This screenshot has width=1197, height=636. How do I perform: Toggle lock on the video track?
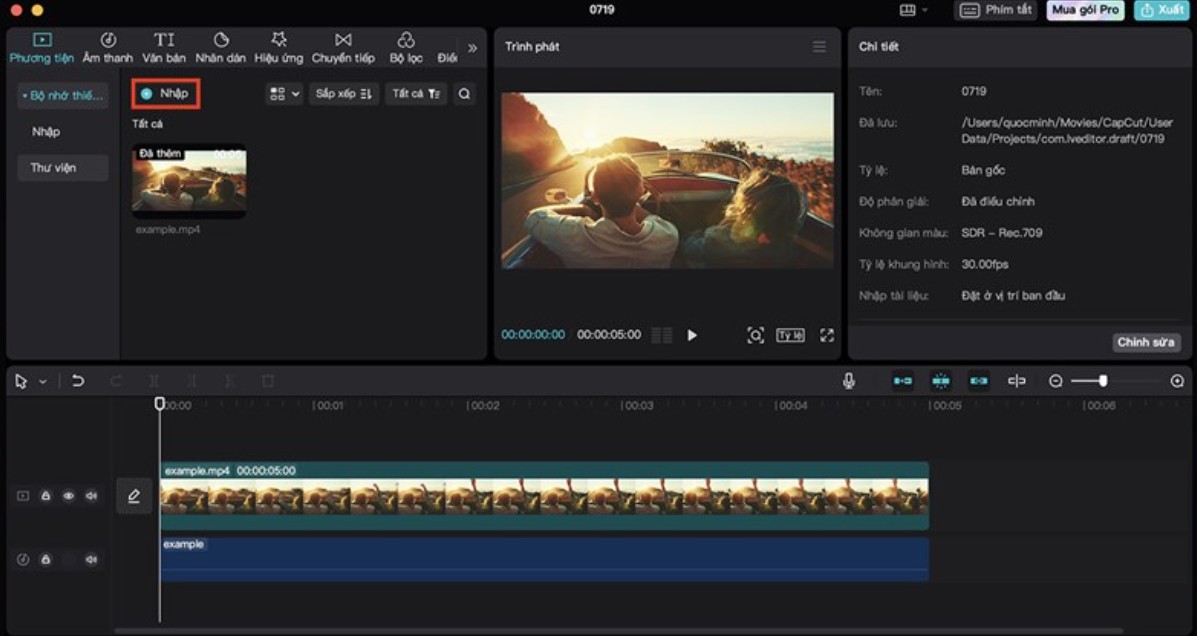click(46, 496)
